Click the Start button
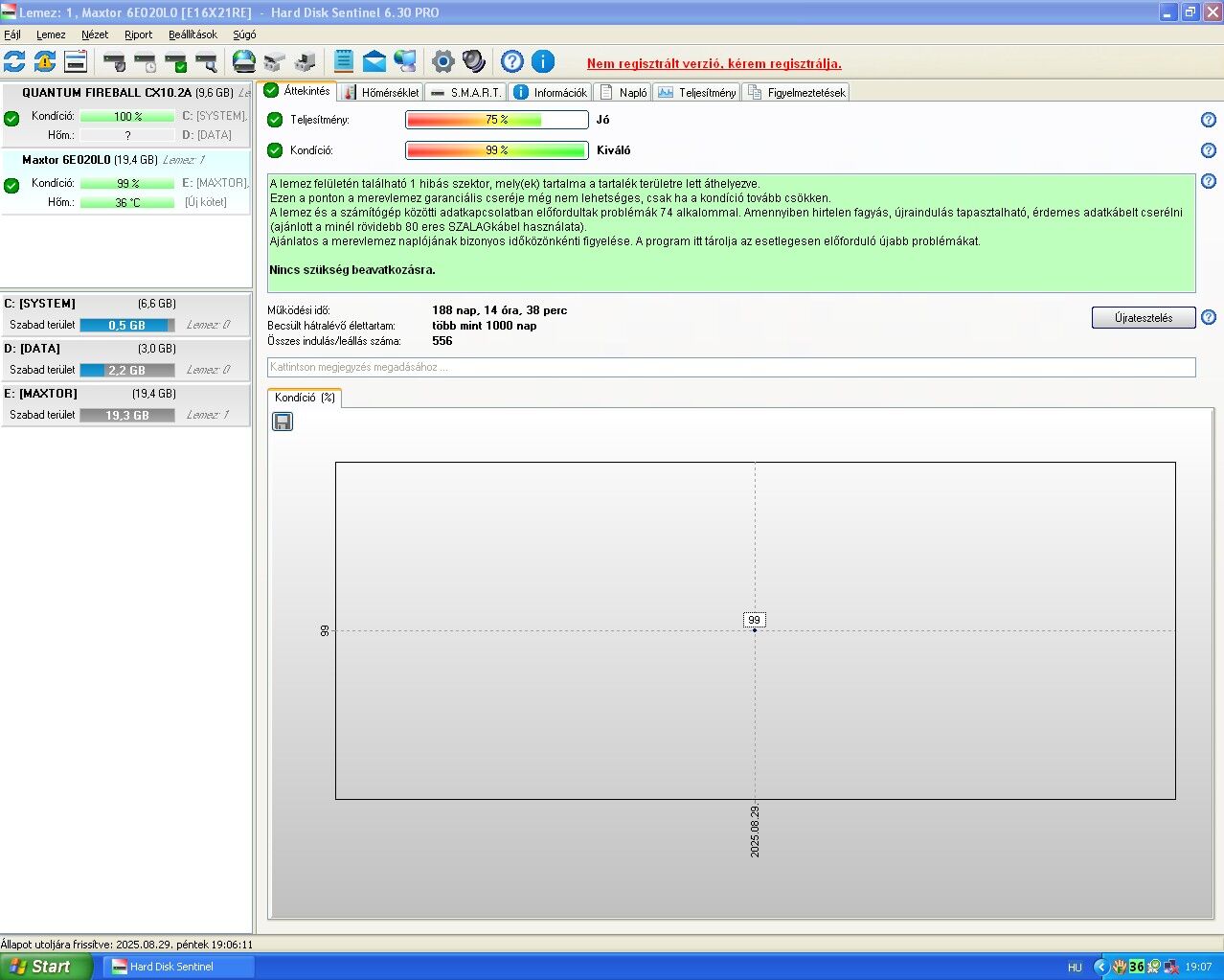 46,967
